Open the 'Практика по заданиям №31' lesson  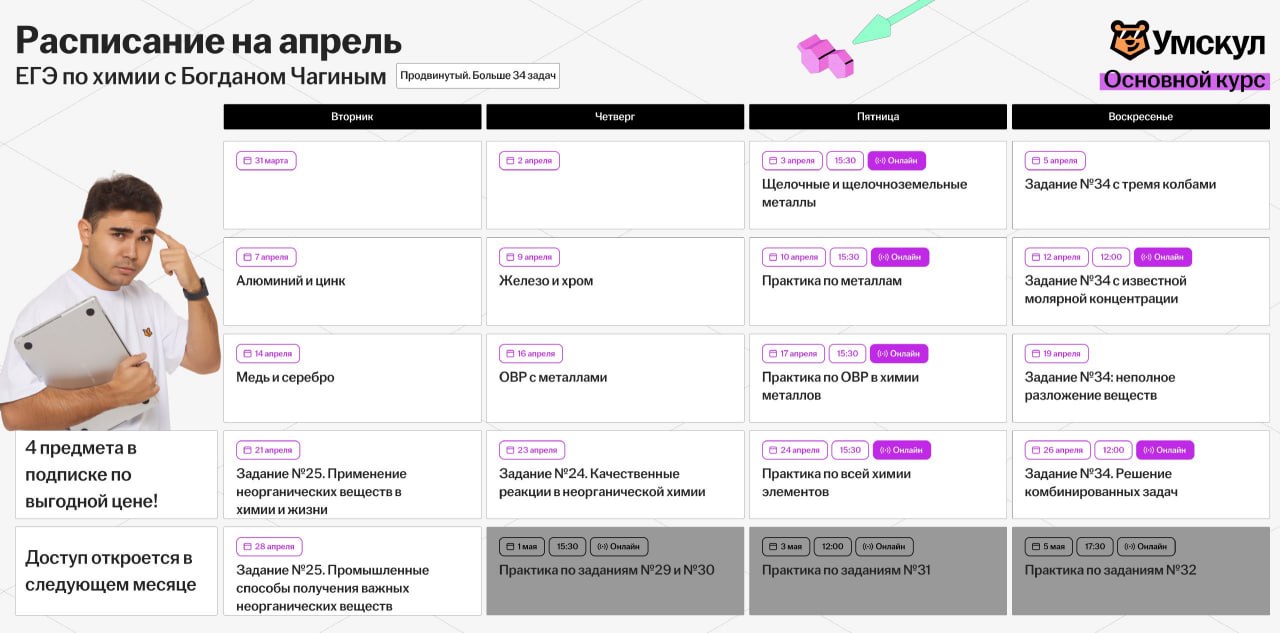coord(877,571)
